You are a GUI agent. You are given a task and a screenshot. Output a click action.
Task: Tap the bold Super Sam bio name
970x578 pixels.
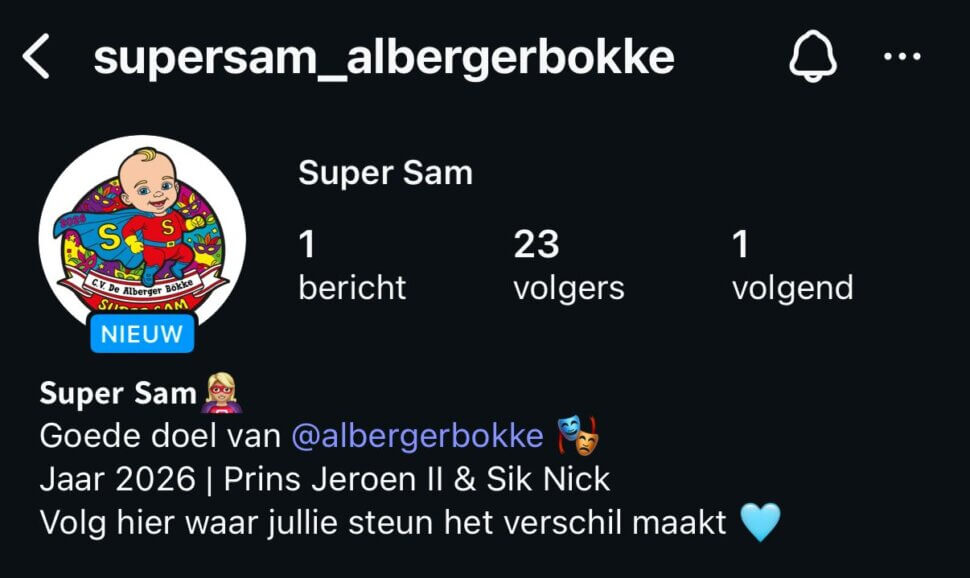click(118, 393)
